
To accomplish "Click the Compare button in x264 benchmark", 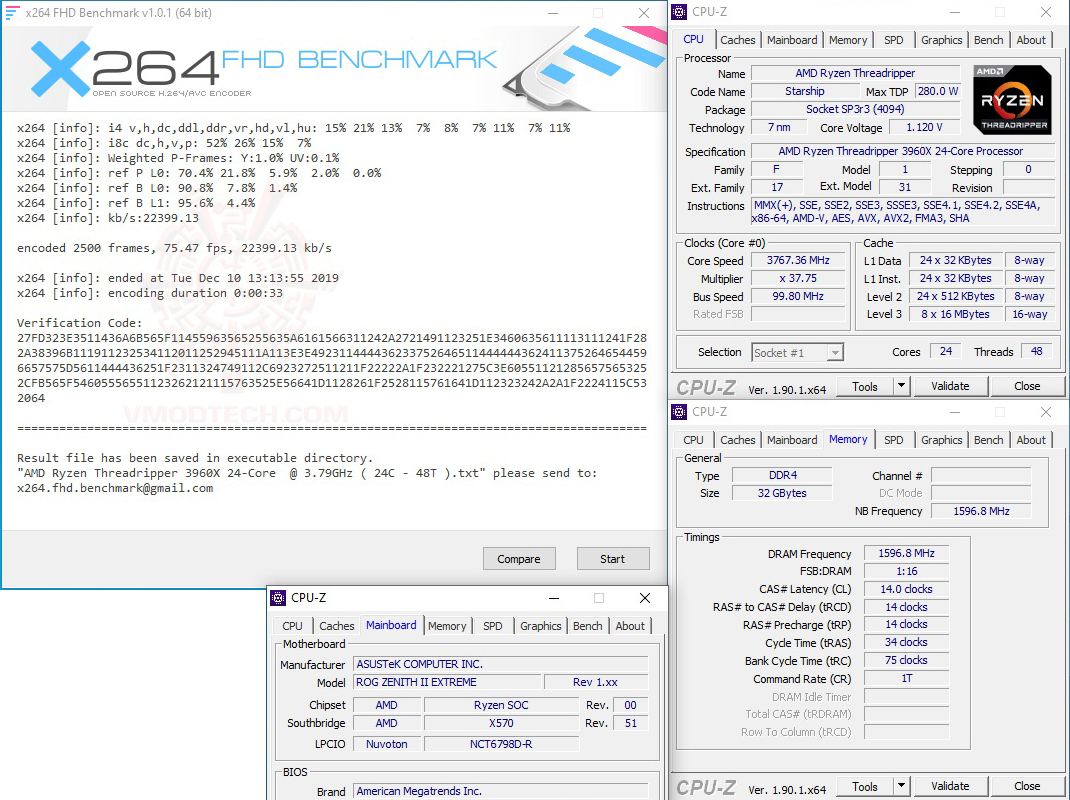I will coord(519,559).
